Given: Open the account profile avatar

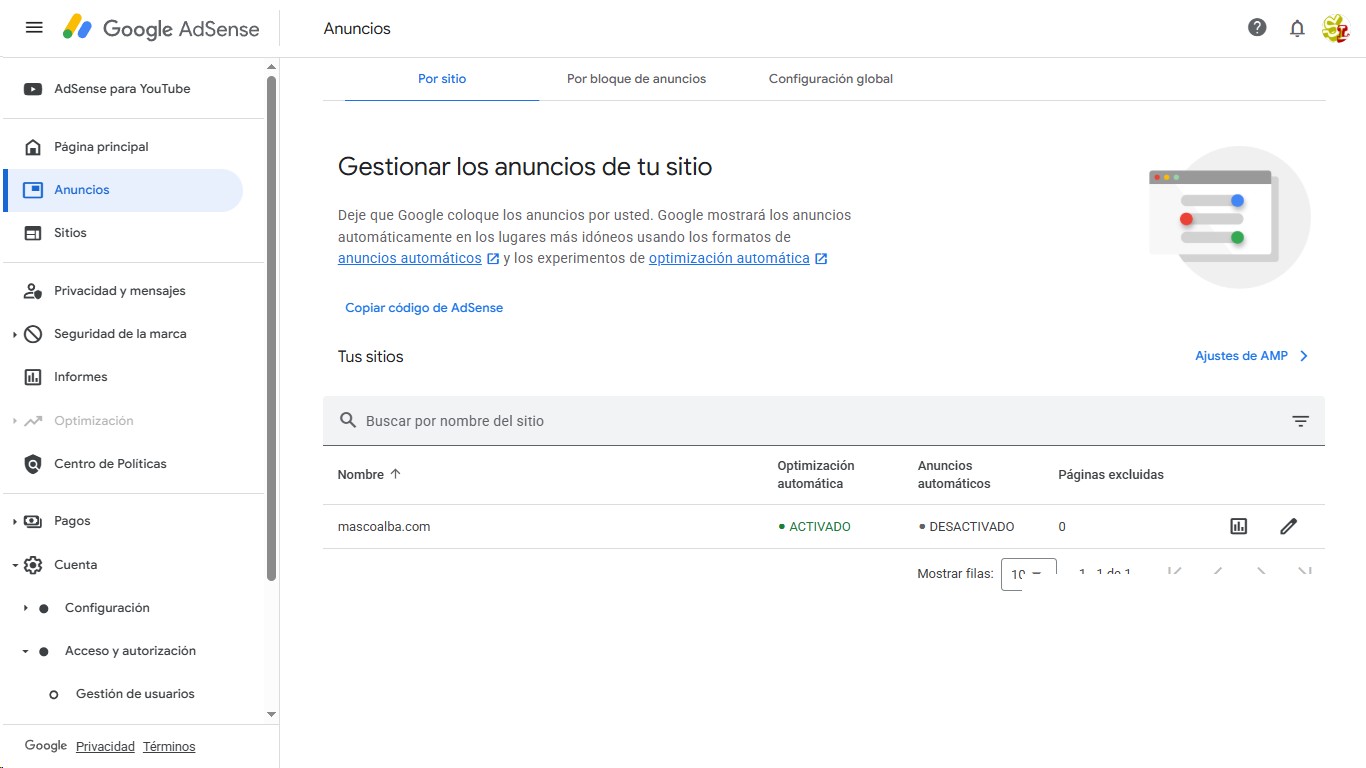Looking at the screenshot, I should tap(1336, 28).
